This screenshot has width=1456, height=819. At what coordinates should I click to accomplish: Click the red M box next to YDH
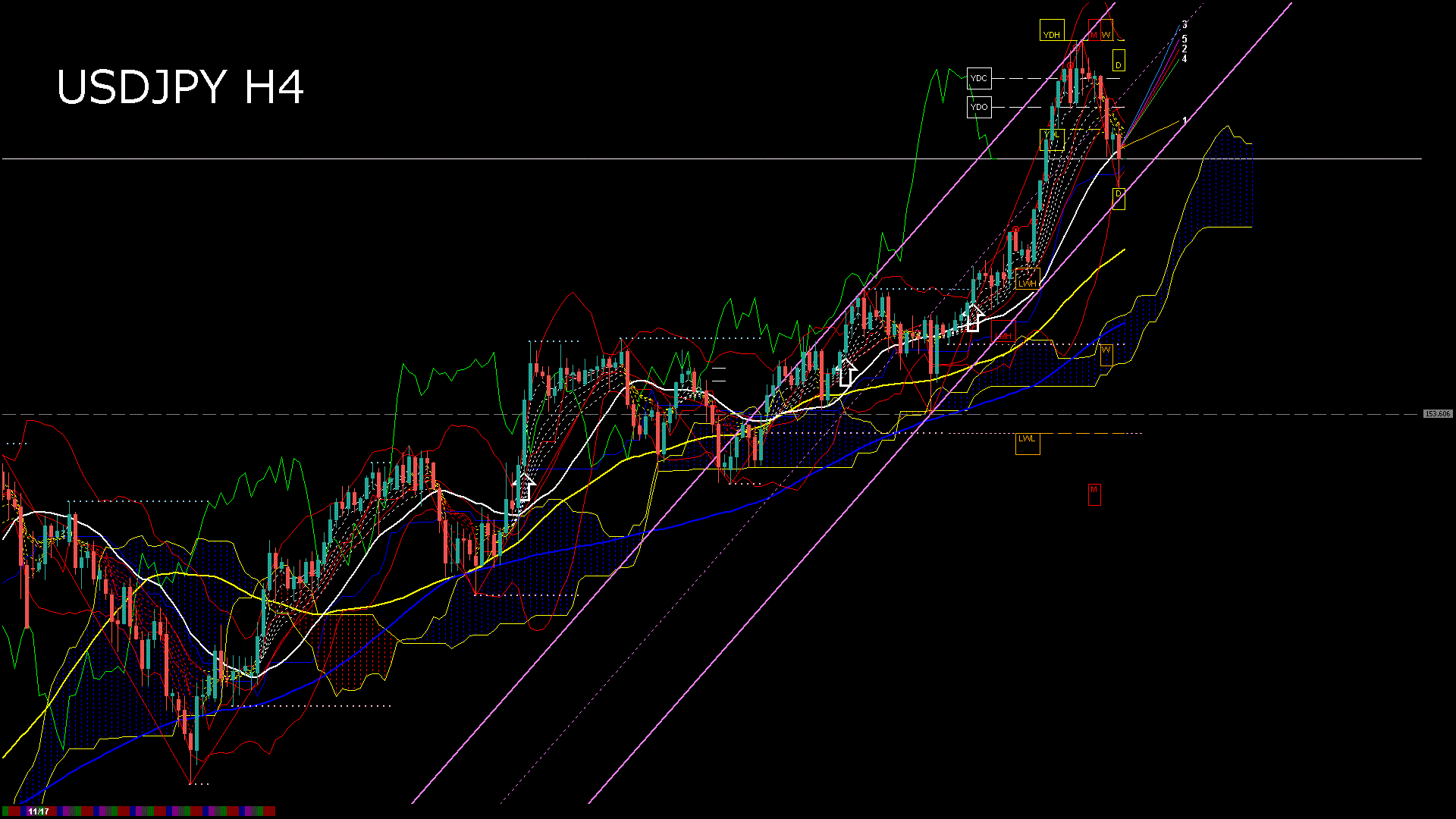(x=1094, y=32)
